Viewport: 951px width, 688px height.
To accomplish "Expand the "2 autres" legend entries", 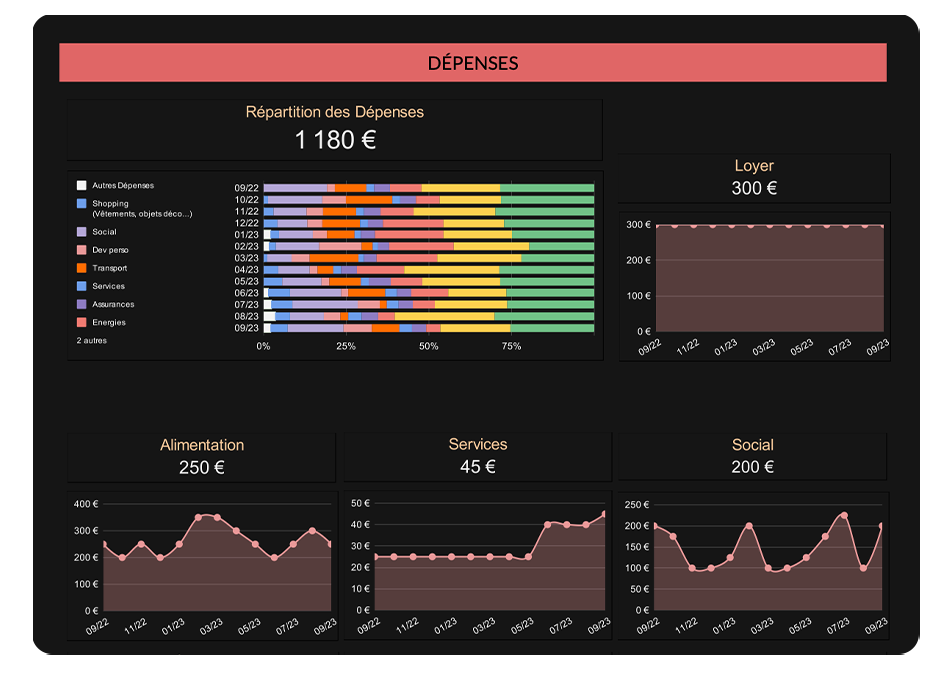I will click(92, 341).
